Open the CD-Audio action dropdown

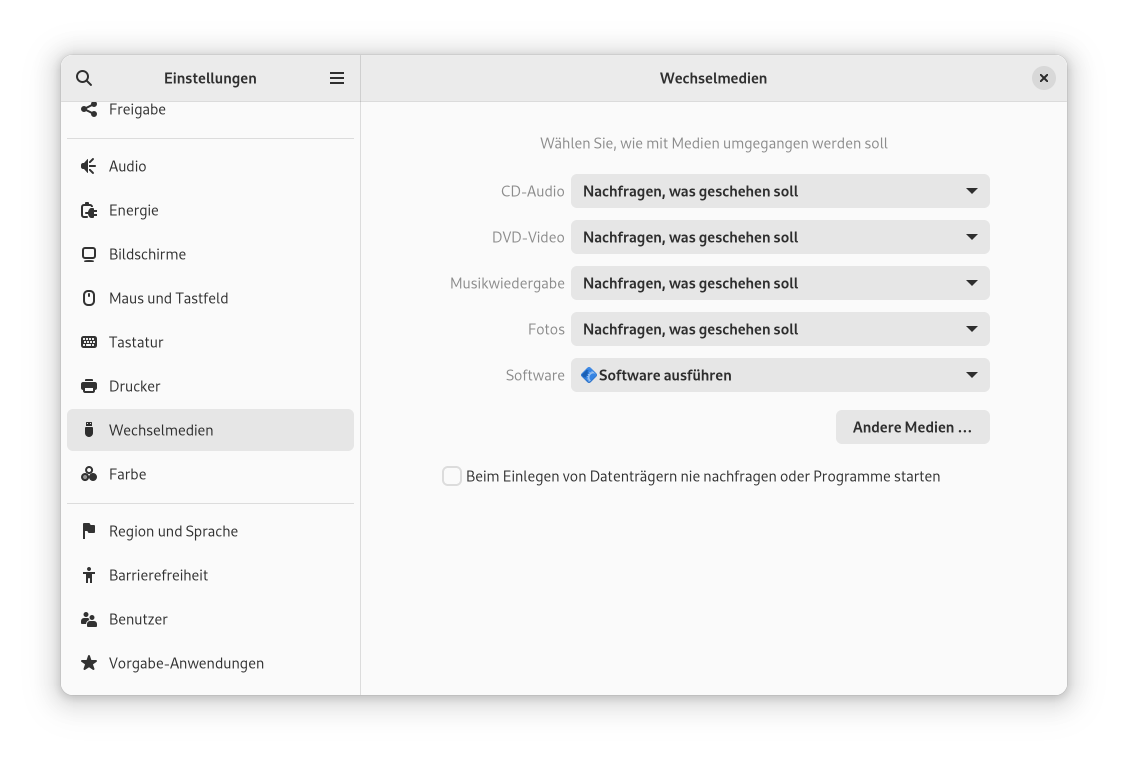click(x=780, y=191)
